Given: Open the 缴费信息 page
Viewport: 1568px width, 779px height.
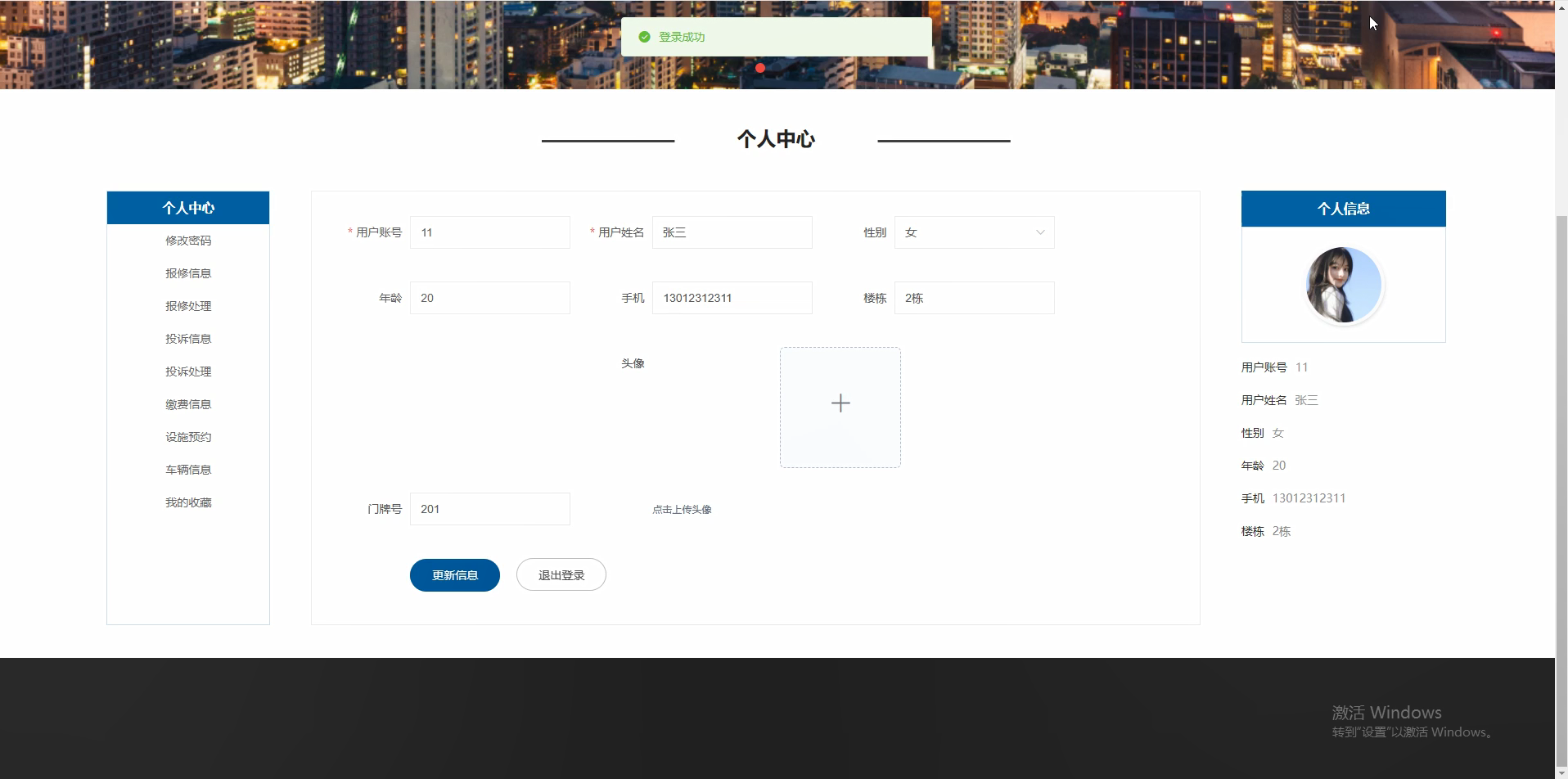Looking at the screenshot, I should click(x=187, y=403).
